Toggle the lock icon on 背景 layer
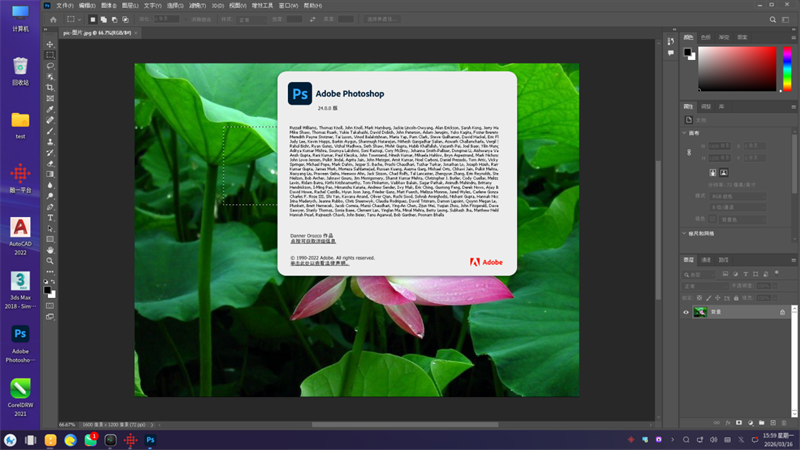800x450 pixels. [x=782, y=312]
